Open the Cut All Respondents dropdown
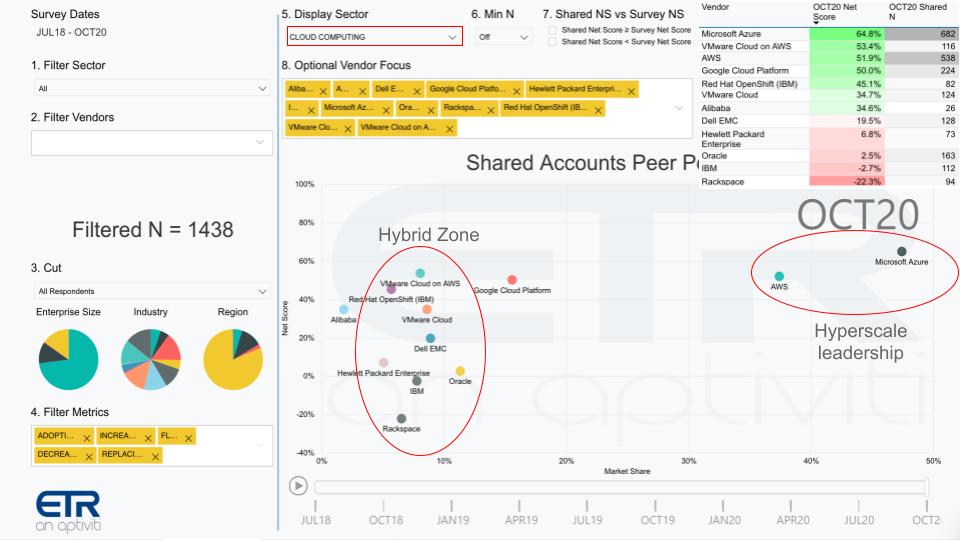Viewport: 960px width, 540px height. (x=152, y=291)
